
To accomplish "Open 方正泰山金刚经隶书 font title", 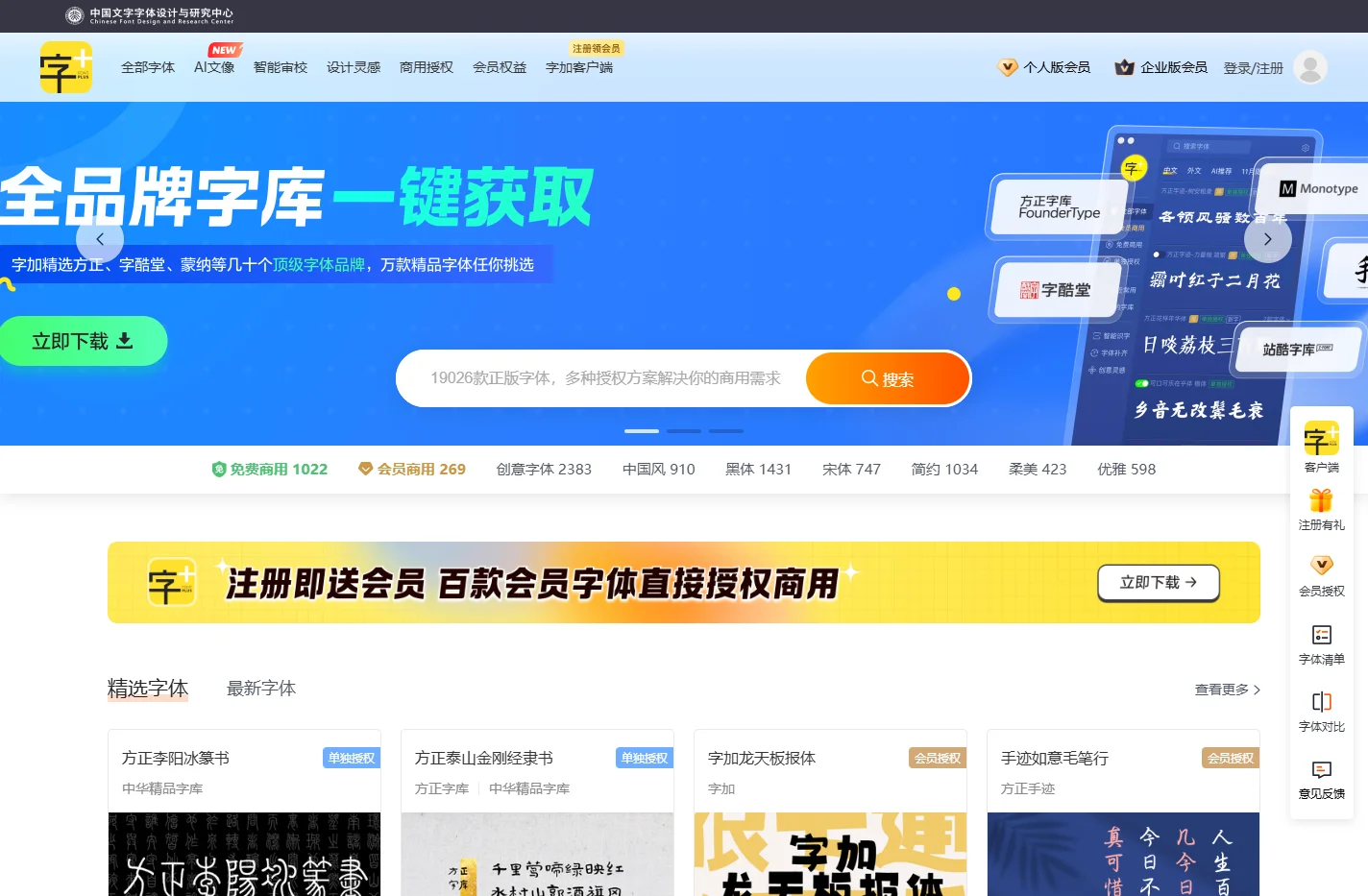I will click(x=484, y=758).
